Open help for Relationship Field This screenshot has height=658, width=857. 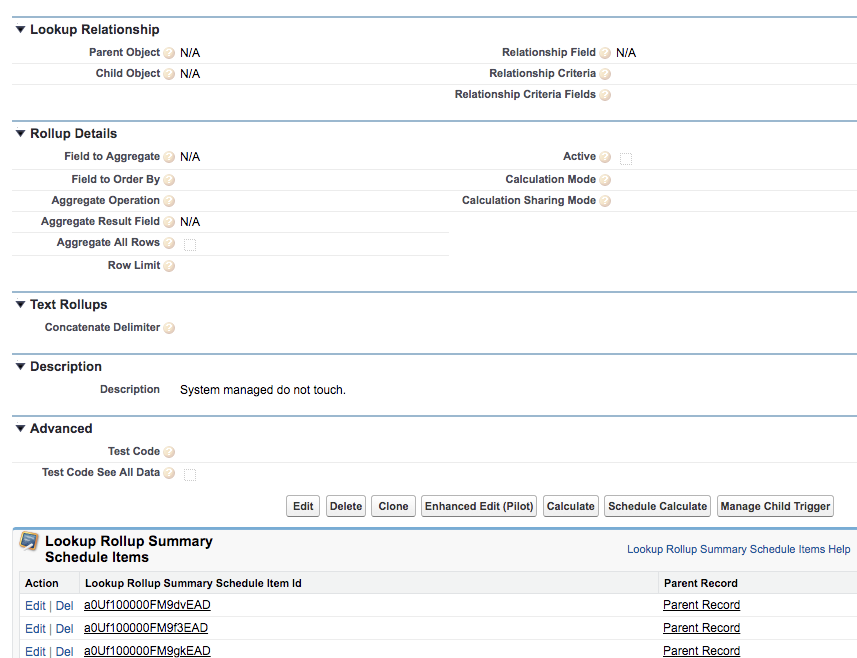coord(605,52)
